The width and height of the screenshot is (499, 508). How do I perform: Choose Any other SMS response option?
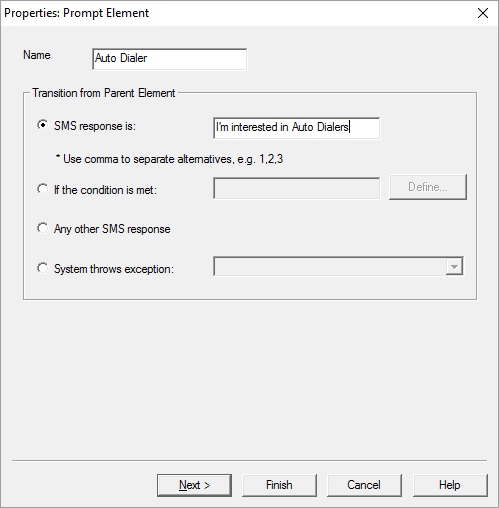coord(42,228)
